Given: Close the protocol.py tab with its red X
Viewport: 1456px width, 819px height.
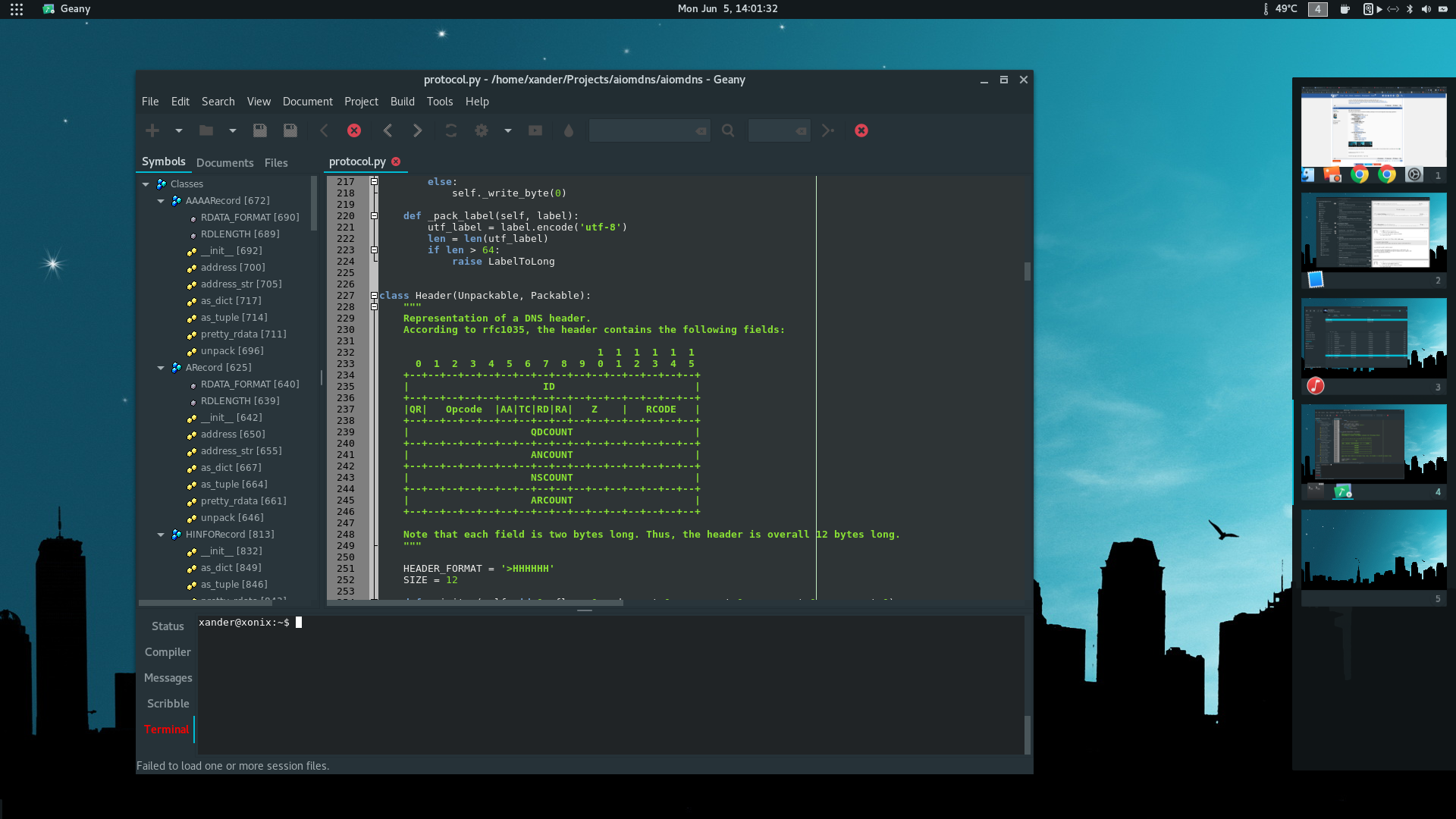Looking at the screenshot, I should tap(396, 162).
